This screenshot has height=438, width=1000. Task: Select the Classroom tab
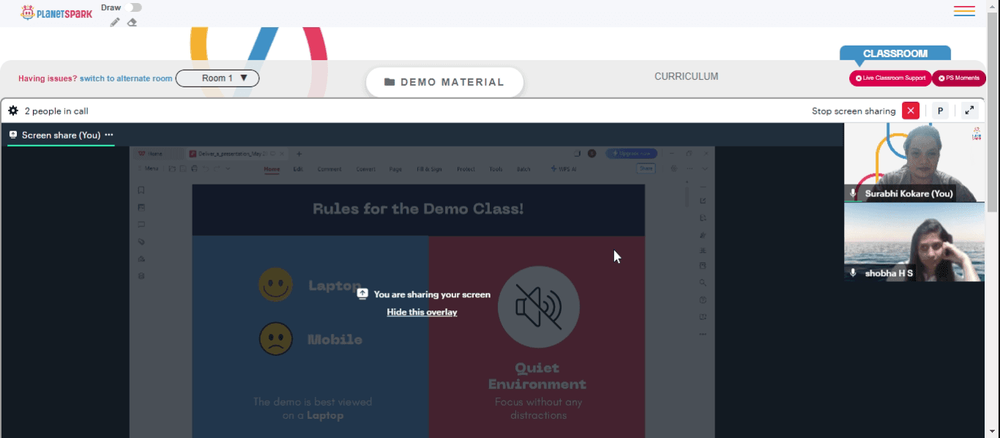(x=895, y=54)
